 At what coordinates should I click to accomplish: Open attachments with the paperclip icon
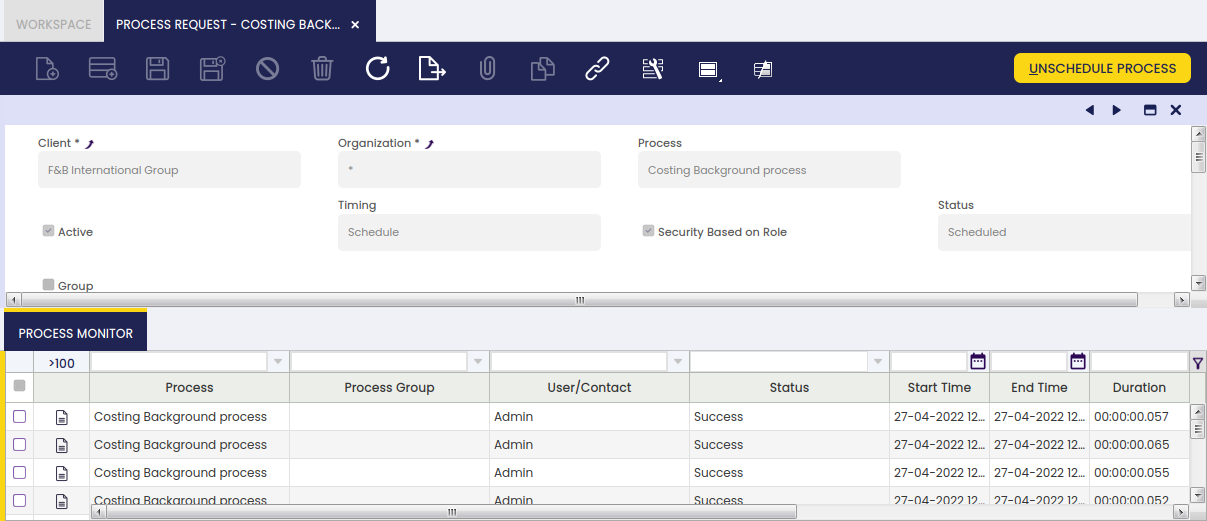487,69
